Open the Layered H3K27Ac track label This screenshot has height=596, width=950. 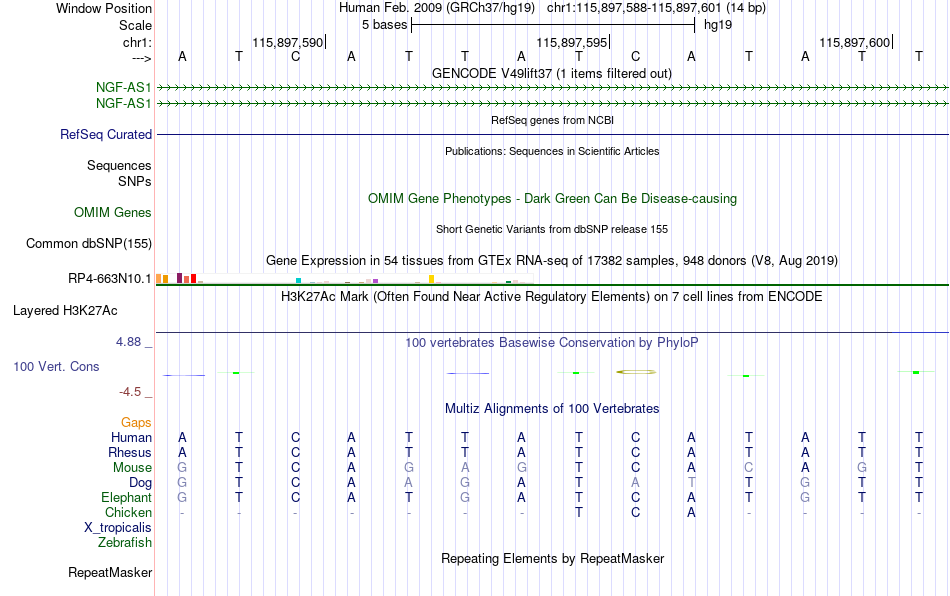tap(65, 311)
